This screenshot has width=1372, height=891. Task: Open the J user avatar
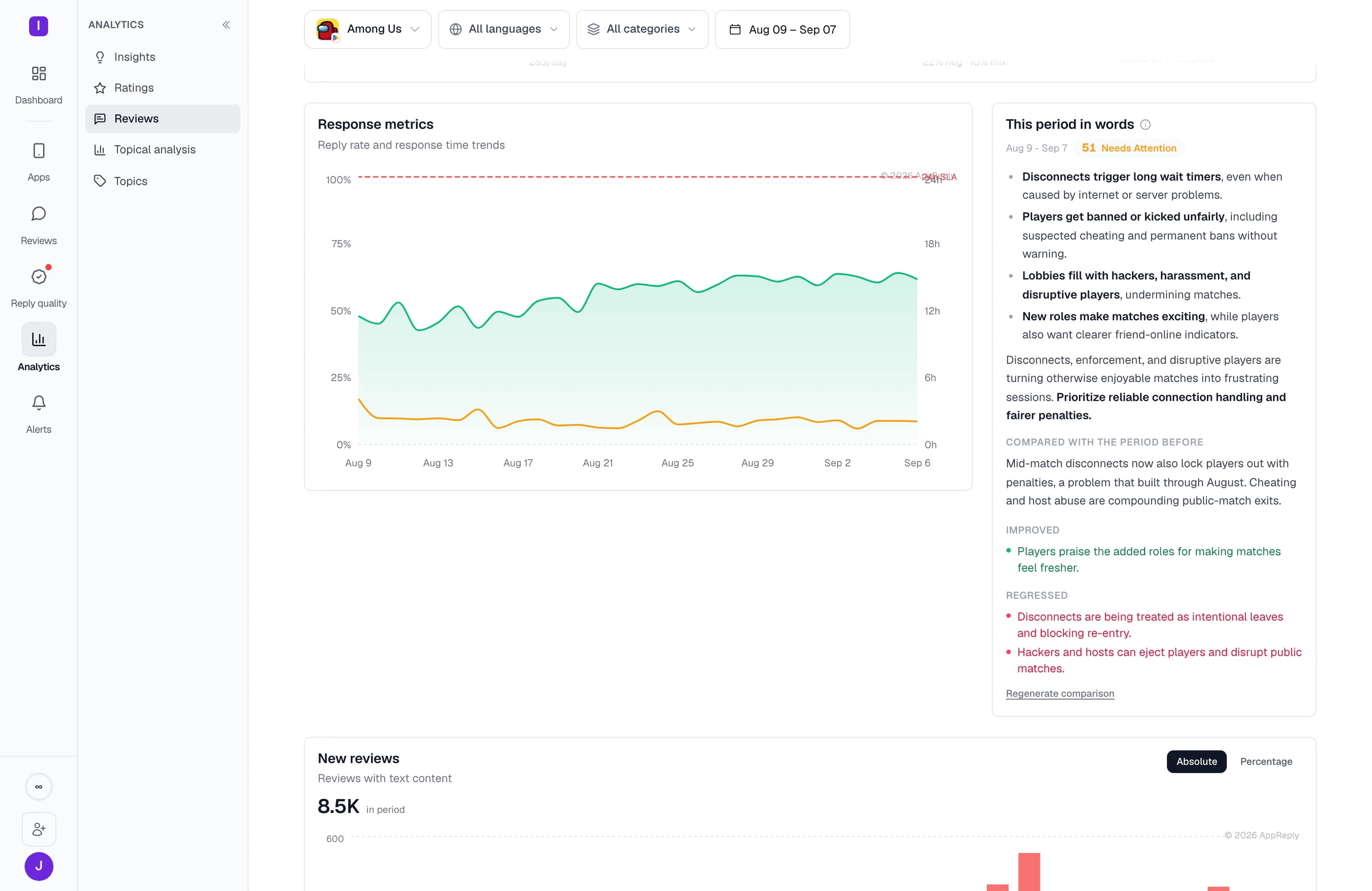(x=39, y=866)
